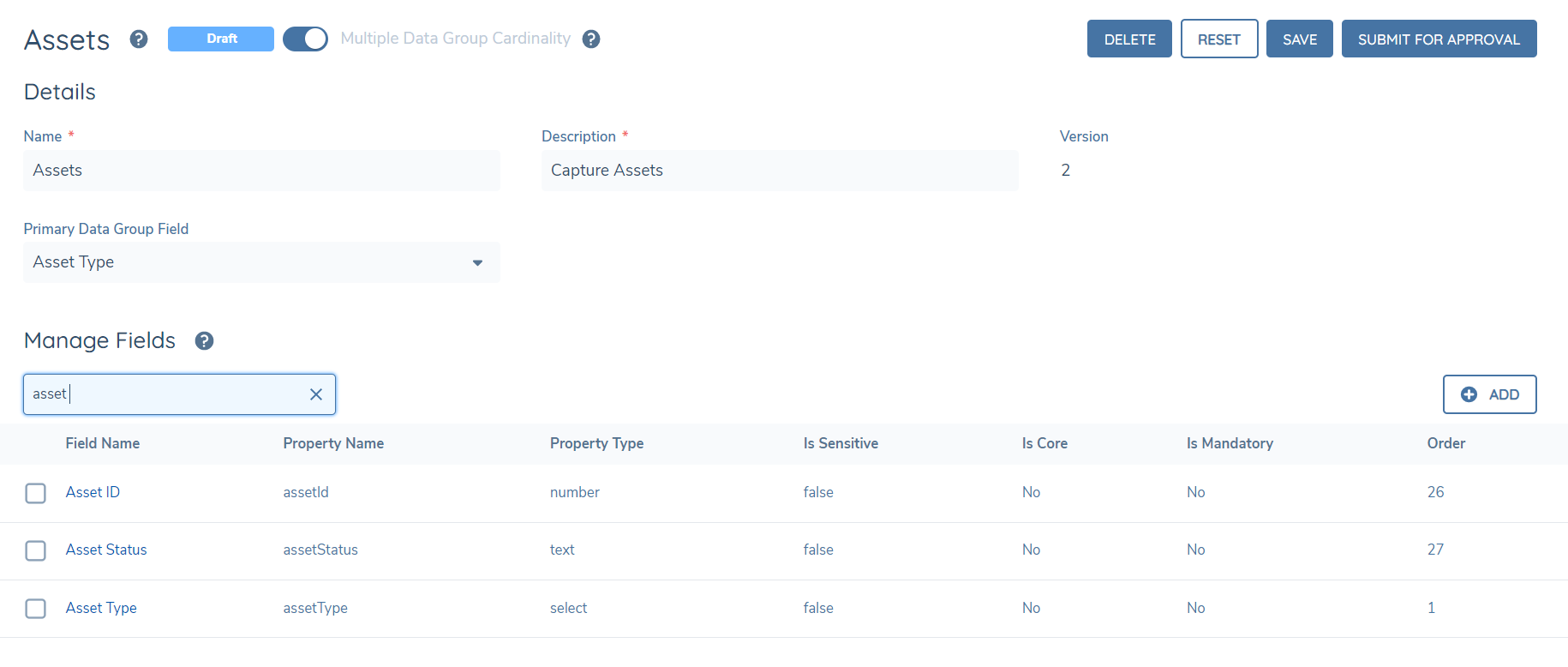The image size is (1568, 667).
Task: Open the Asset Status field link
Action: pos(106,550)
